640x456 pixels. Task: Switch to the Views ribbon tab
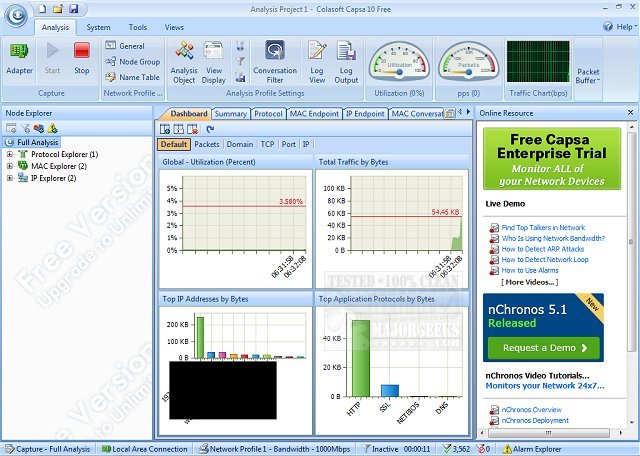[x=174, y=27]
